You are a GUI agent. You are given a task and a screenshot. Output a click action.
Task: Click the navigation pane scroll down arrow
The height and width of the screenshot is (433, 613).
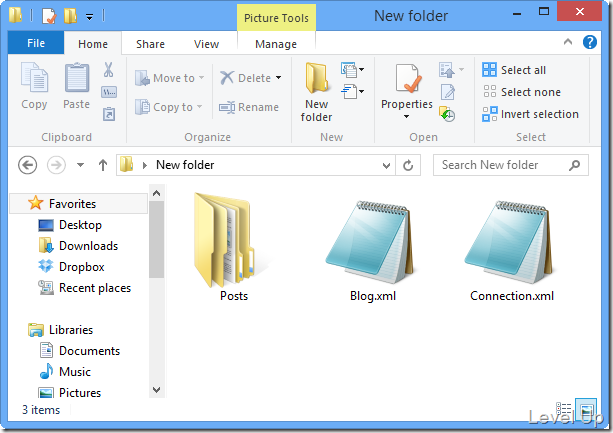point(156,390)
